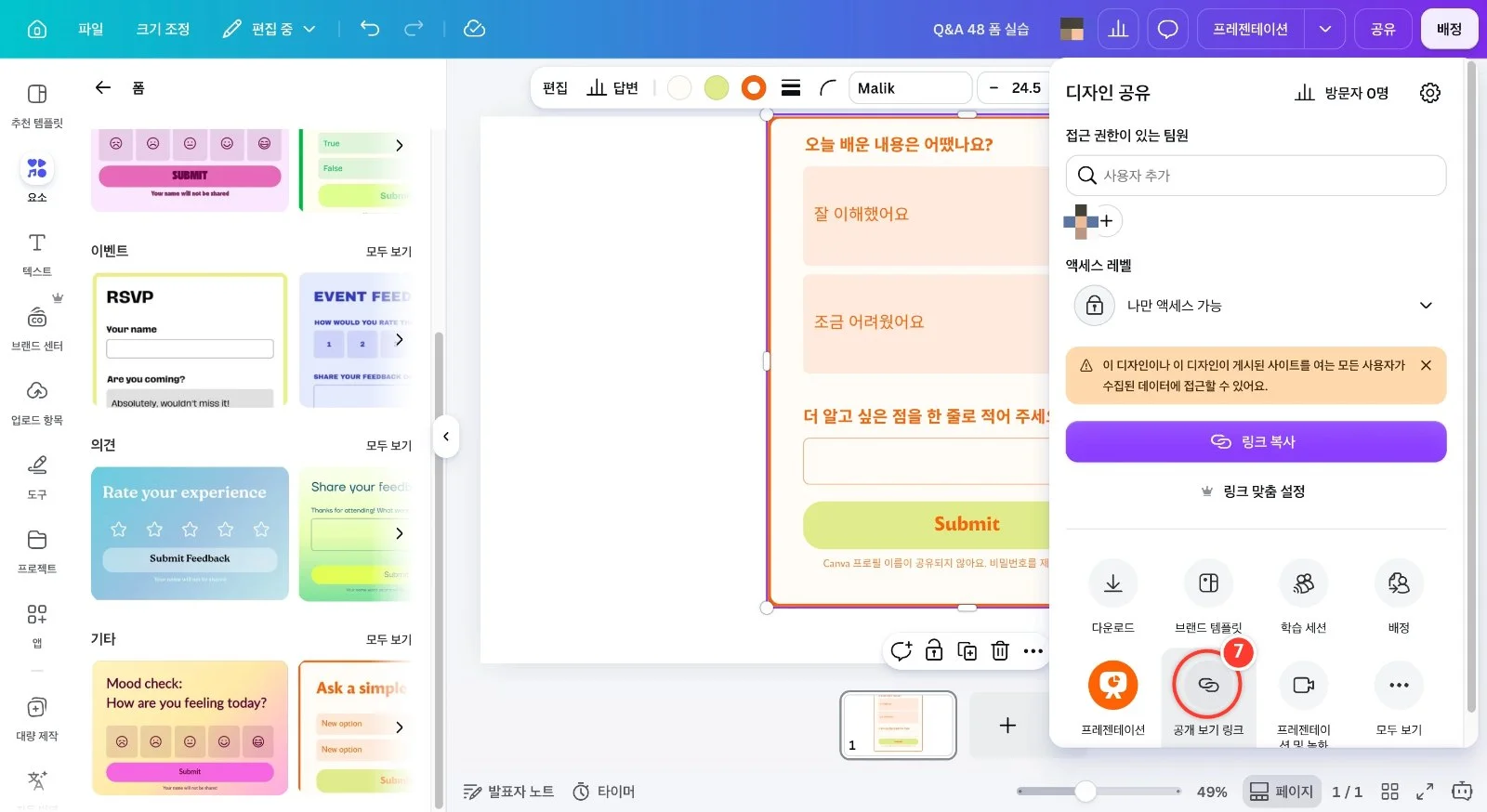
Task: Open Malik font selector
Action: [x=910, y=88]
